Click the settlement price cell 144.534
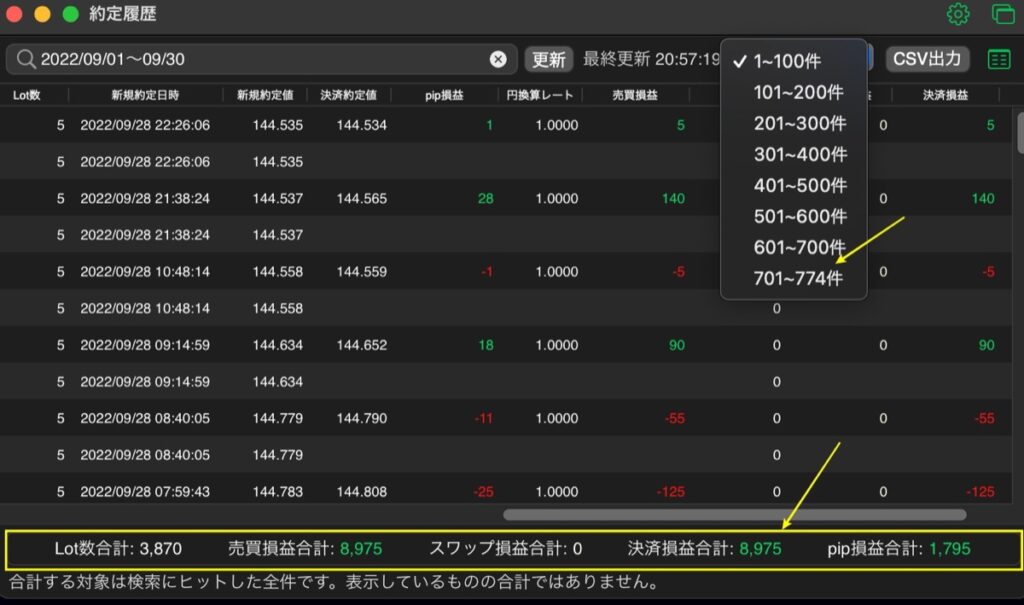Image resolution: width=1024 pixels, height=605 pixels. (362, 125)
